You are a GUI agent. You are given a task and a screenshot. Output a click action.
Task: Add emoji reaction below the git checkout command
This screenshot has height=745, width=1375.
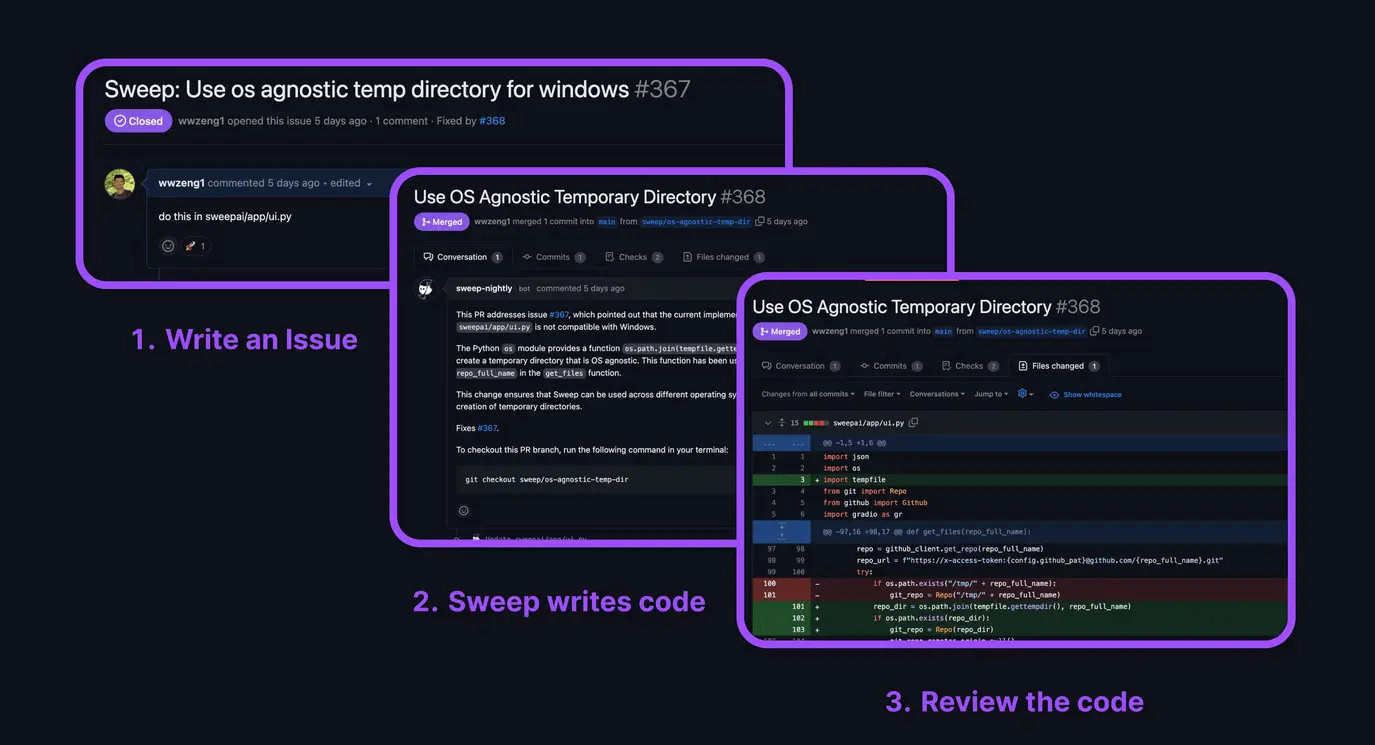(x=464, y=511)
